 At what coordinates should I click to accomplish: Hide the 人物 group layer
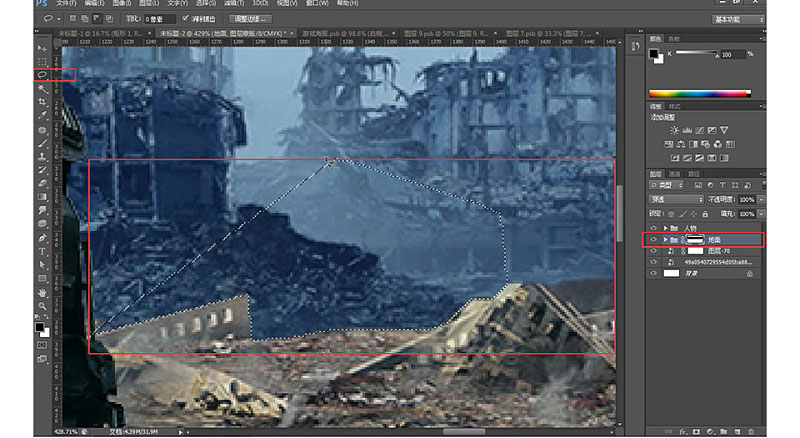point(654,228)
